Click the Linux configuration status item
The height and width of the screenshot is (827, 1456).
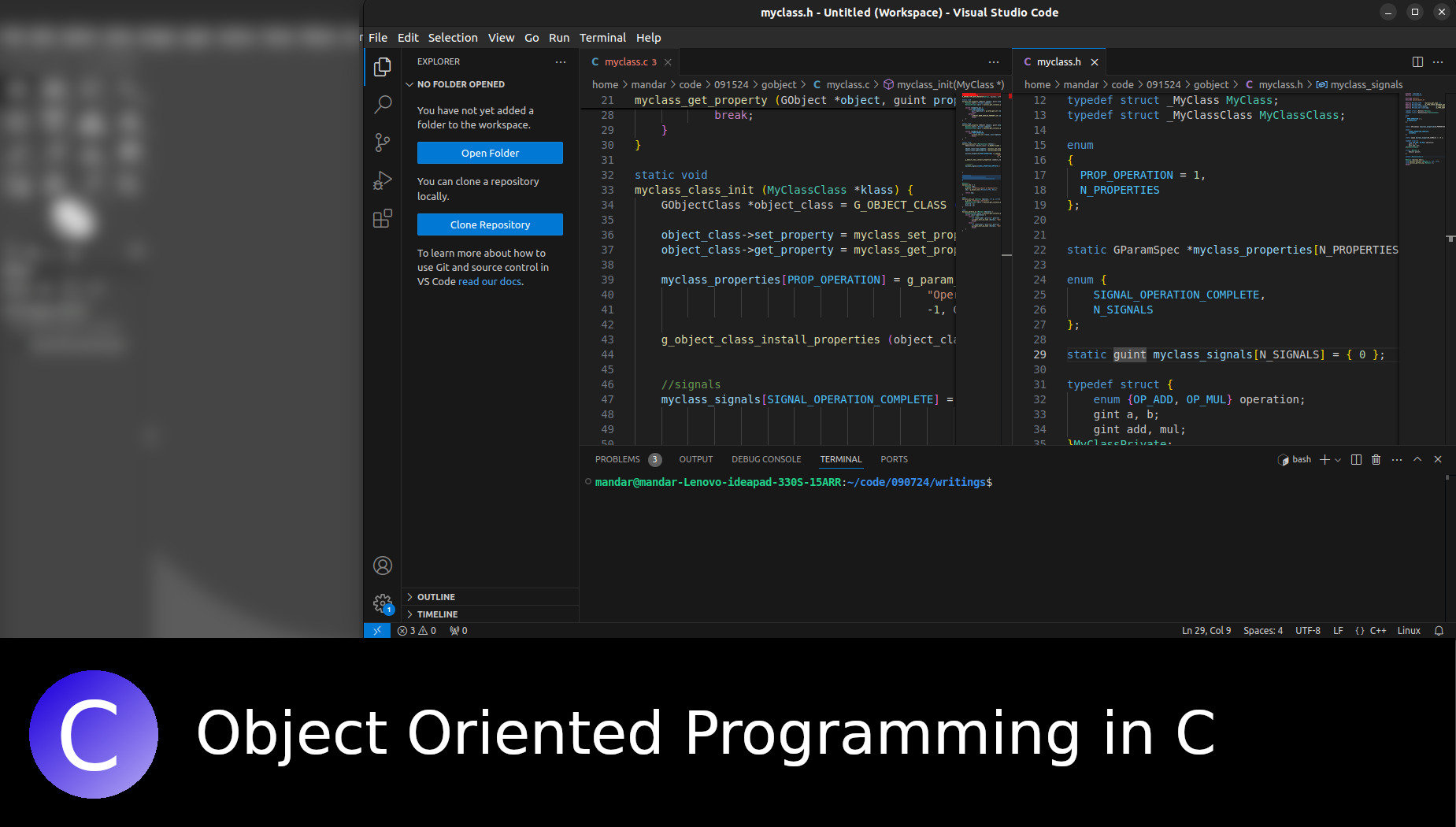(x=1409, y=631)
